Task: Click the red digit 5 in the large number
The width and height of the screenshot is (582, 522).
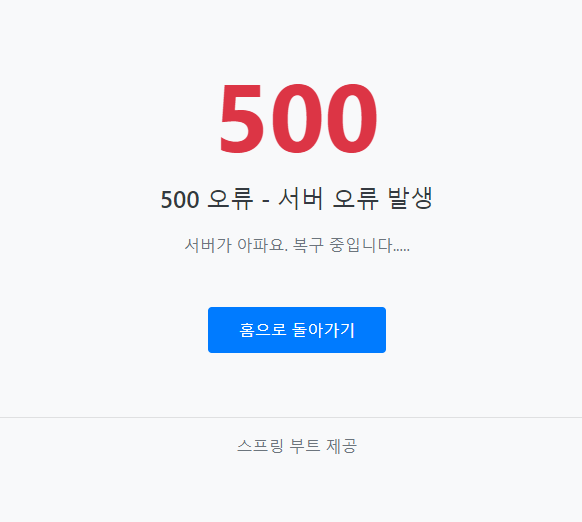Action: (x=242, y=119)
